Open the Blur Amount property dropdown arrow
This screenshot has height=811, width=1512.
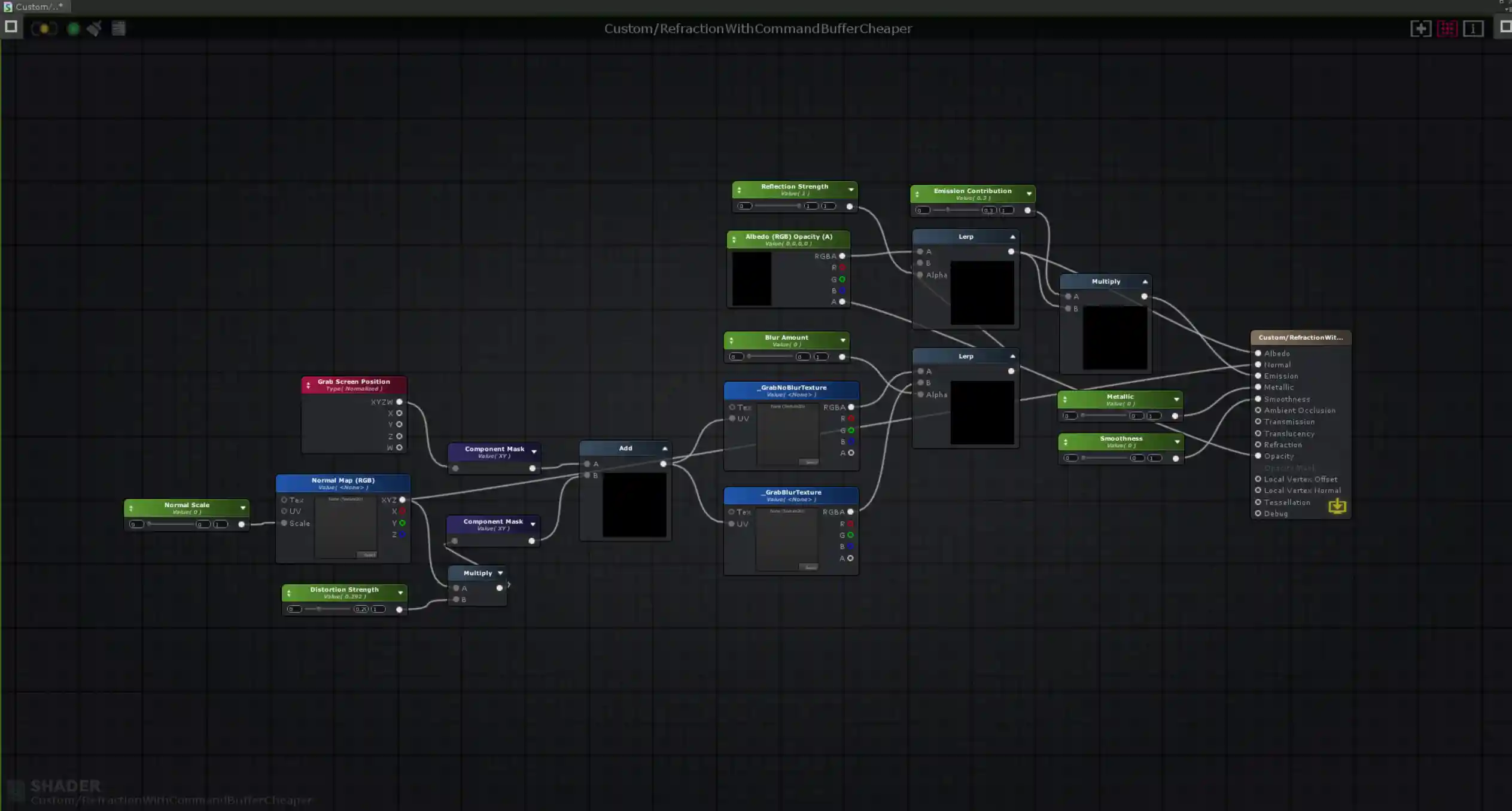(842, 341)
